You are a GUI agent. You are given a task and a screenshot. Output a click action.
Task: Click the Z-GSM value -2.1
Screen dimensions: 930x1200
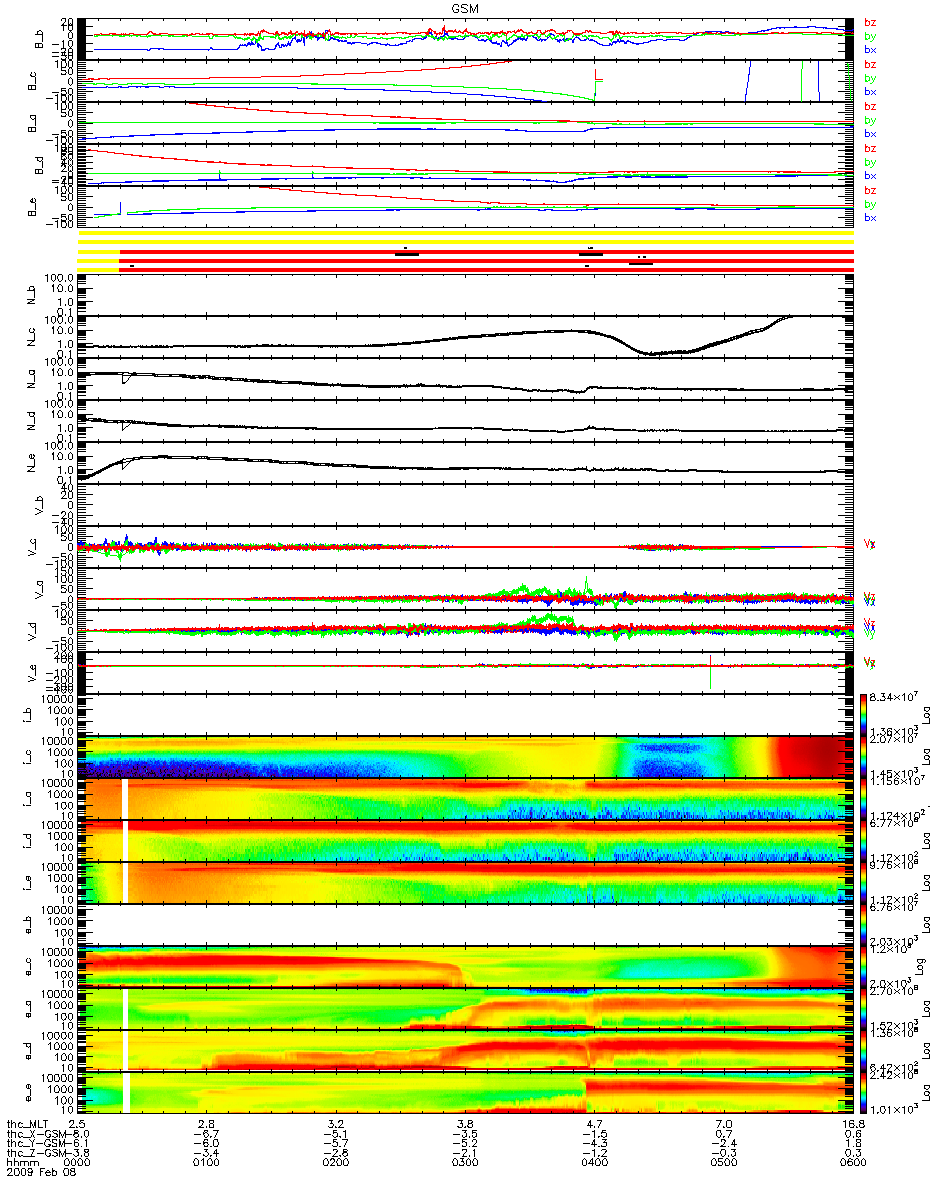465,1154
